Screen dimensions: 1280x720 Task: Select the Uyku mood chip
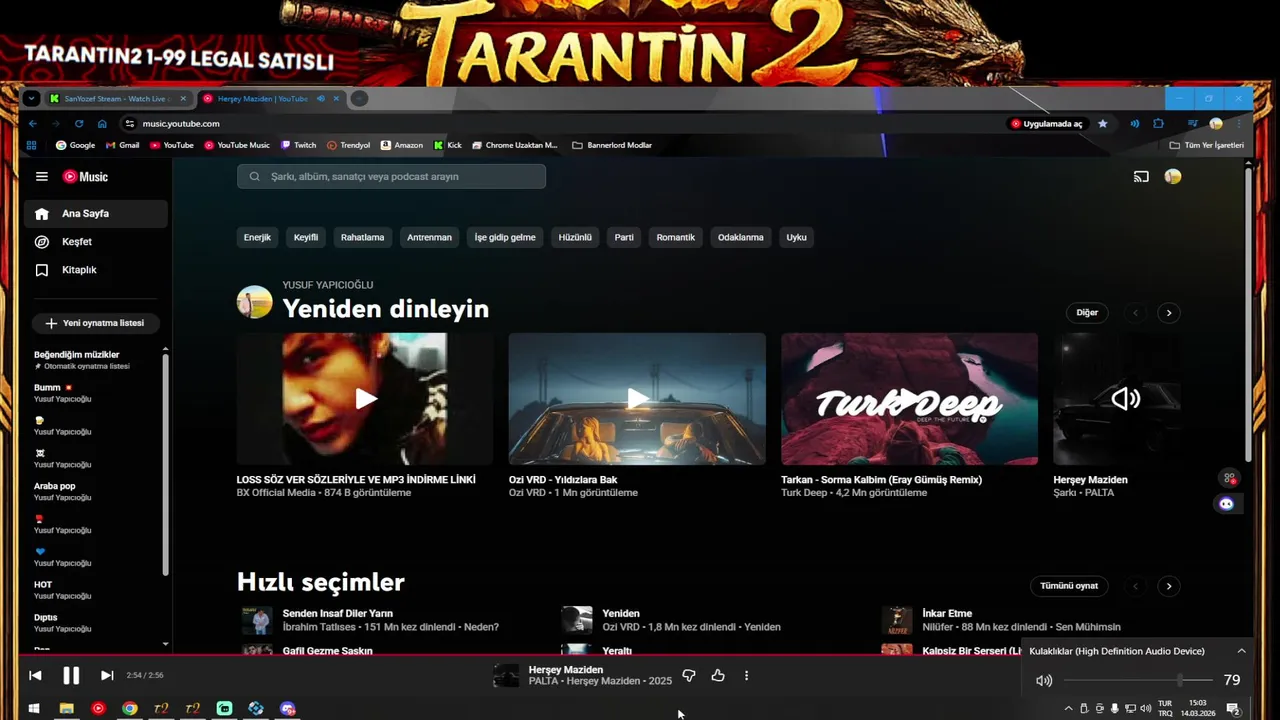796,237
